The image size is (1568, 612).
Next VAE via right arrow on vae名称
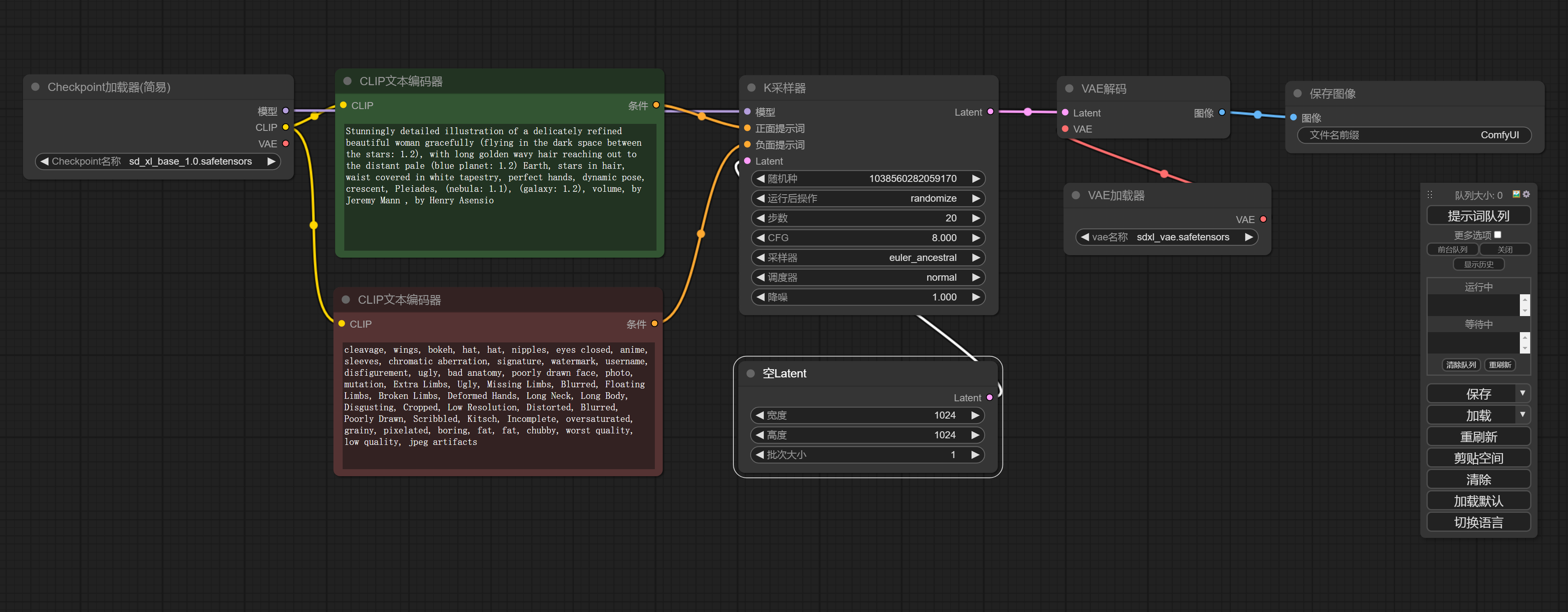pyautogui.click(x=1248, y=237)
